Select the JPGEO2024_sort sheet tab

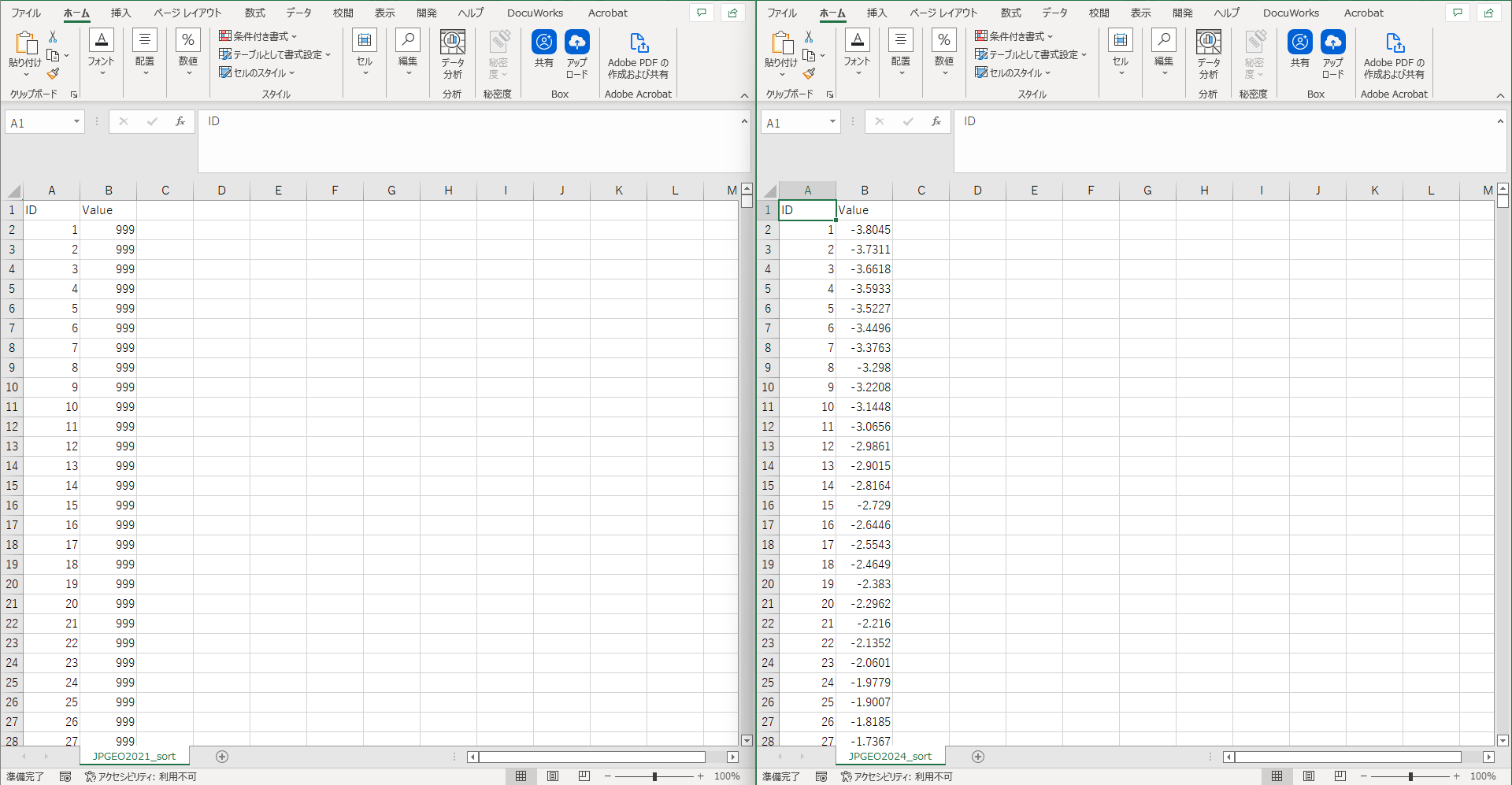point(890,757)
